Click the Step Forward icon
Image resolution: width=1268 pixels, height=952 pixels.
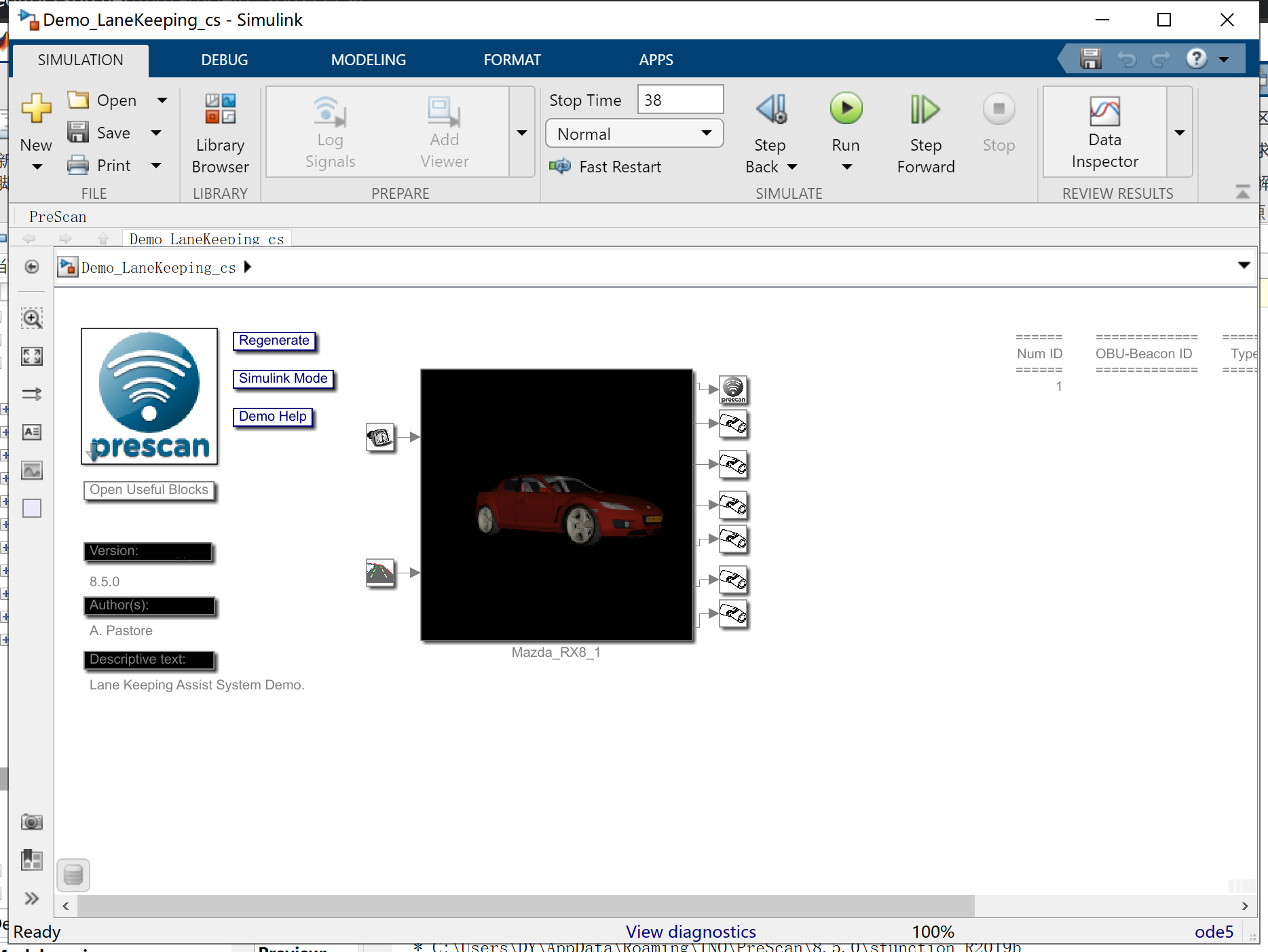[925, 109]
